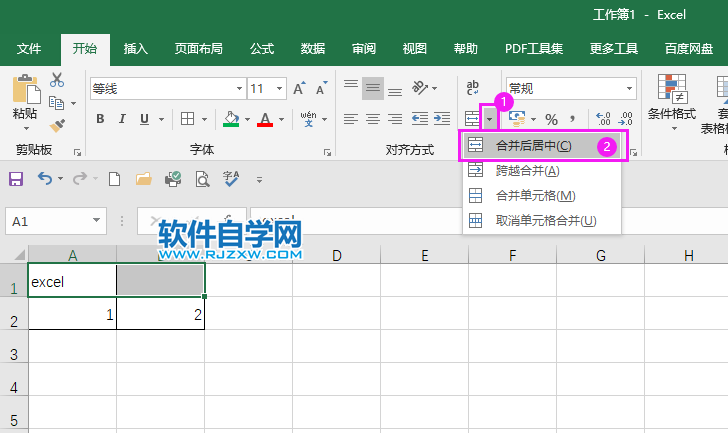728x433 pixels.
Task: Choose 取消单元格合并(U) menu item
Action: point(542,221)
